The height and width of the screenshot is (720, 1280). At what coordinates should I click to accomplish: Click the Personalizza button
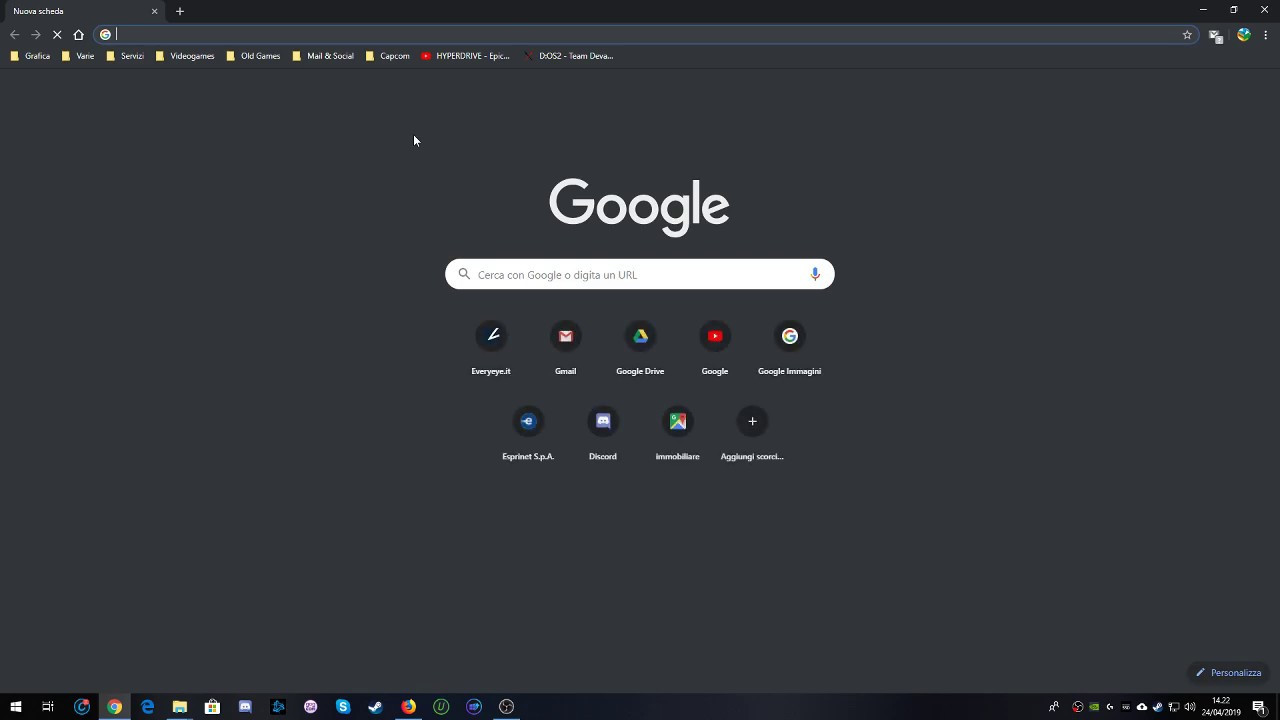point(1228,672)
